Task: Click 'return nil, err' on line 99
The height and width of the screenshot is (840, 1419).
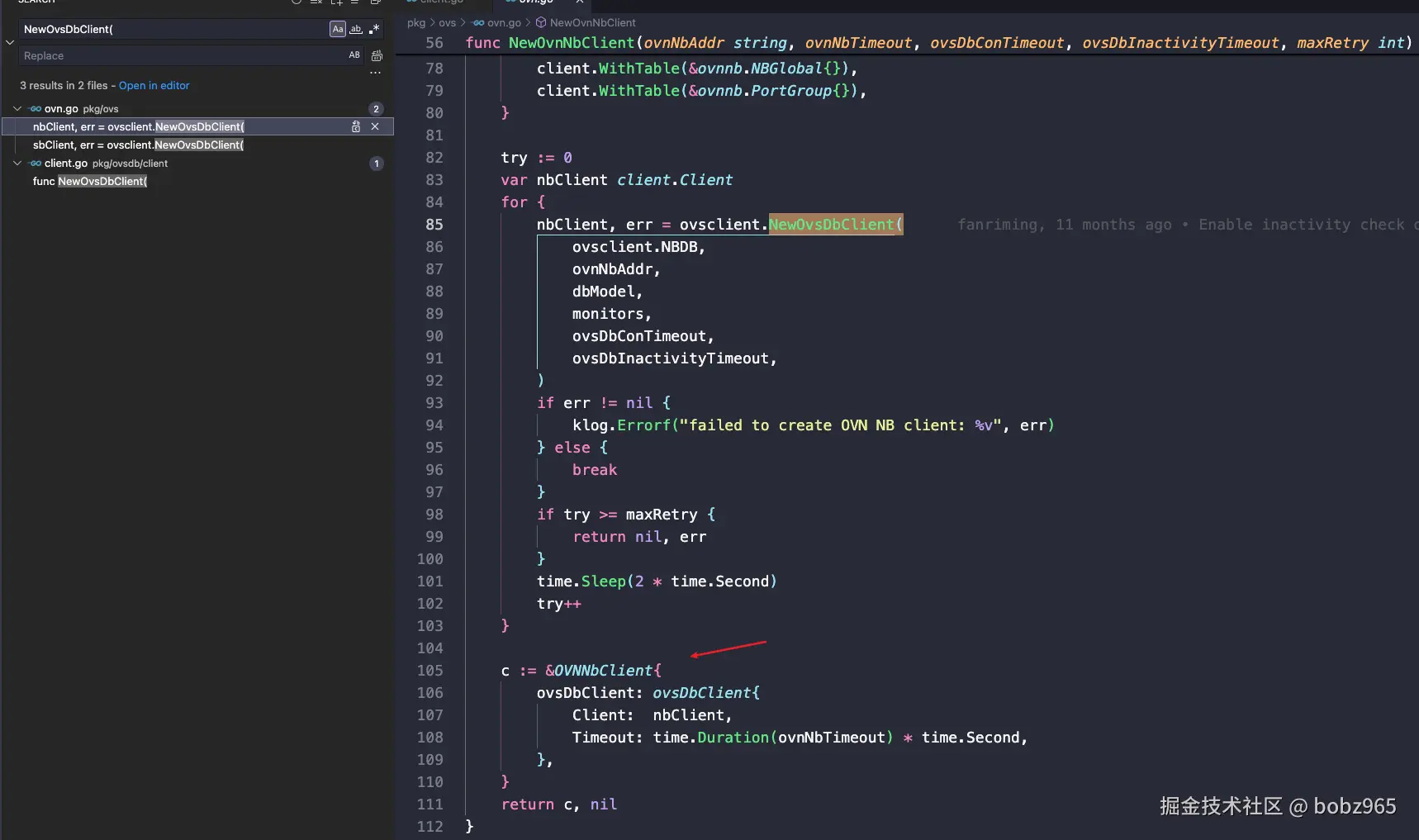Action: pos(639,537)
